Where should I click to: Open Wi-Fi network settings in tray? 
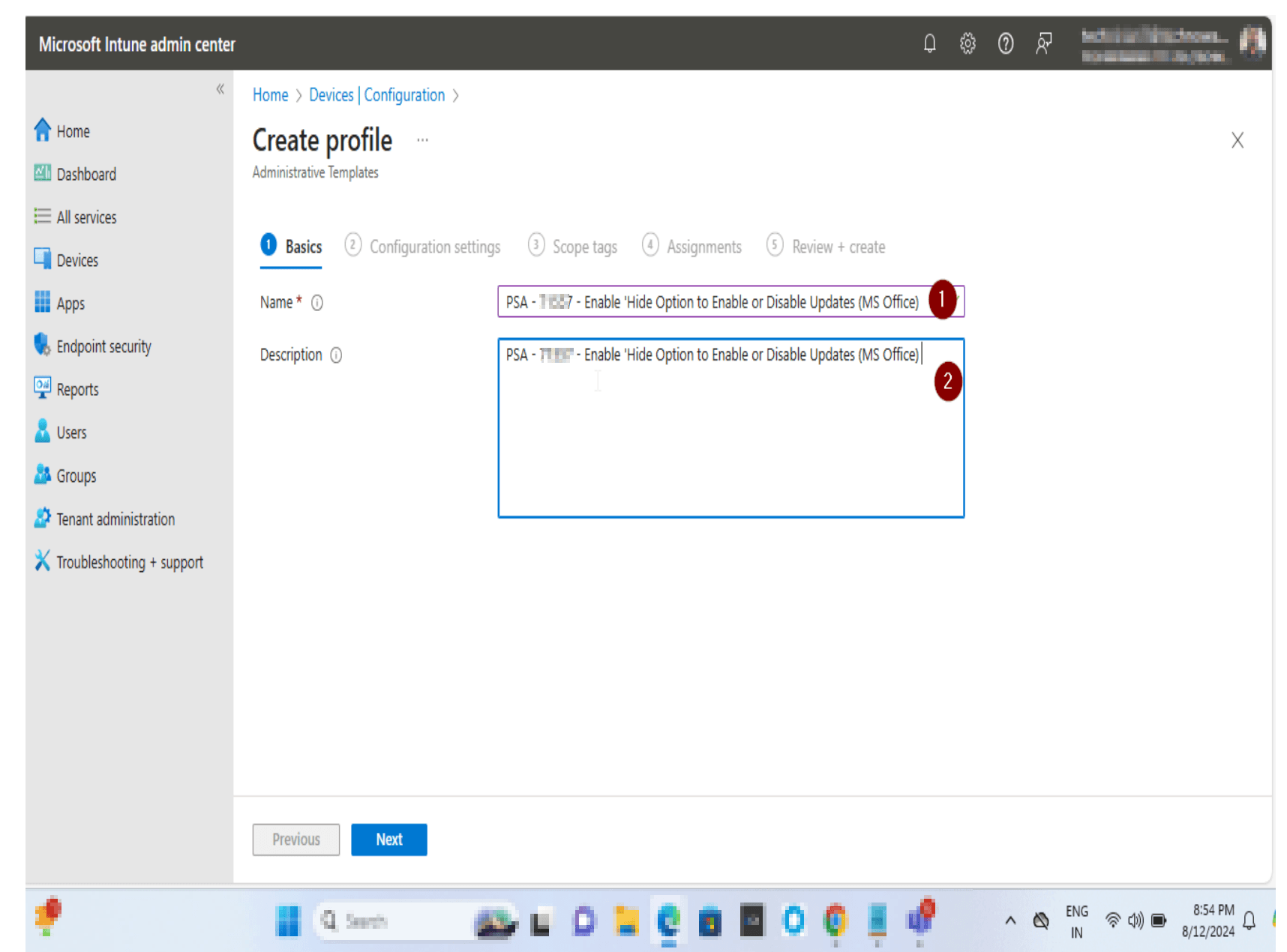(1113, 921)
